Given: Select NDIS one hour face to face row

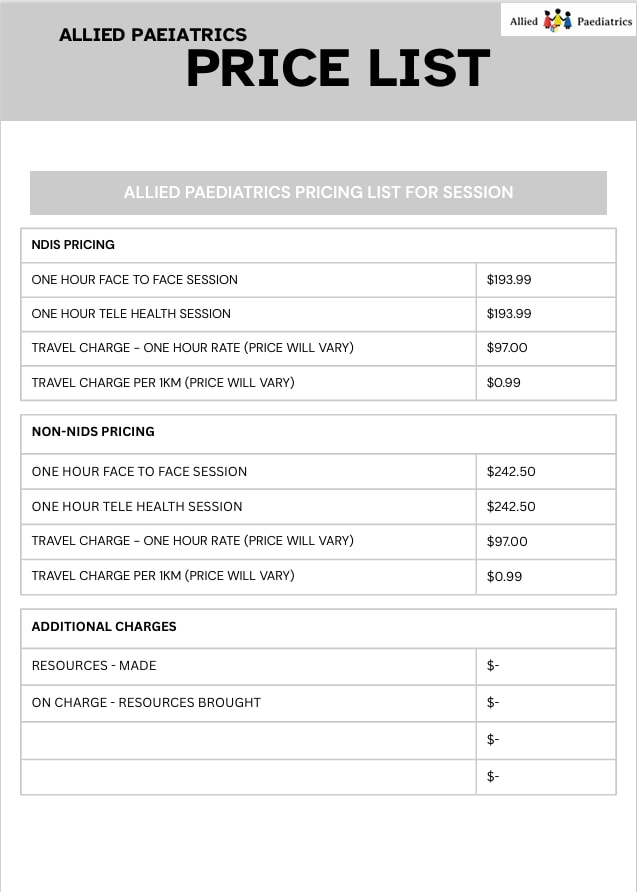Looking at the screenshot, I should coord(135,280).
